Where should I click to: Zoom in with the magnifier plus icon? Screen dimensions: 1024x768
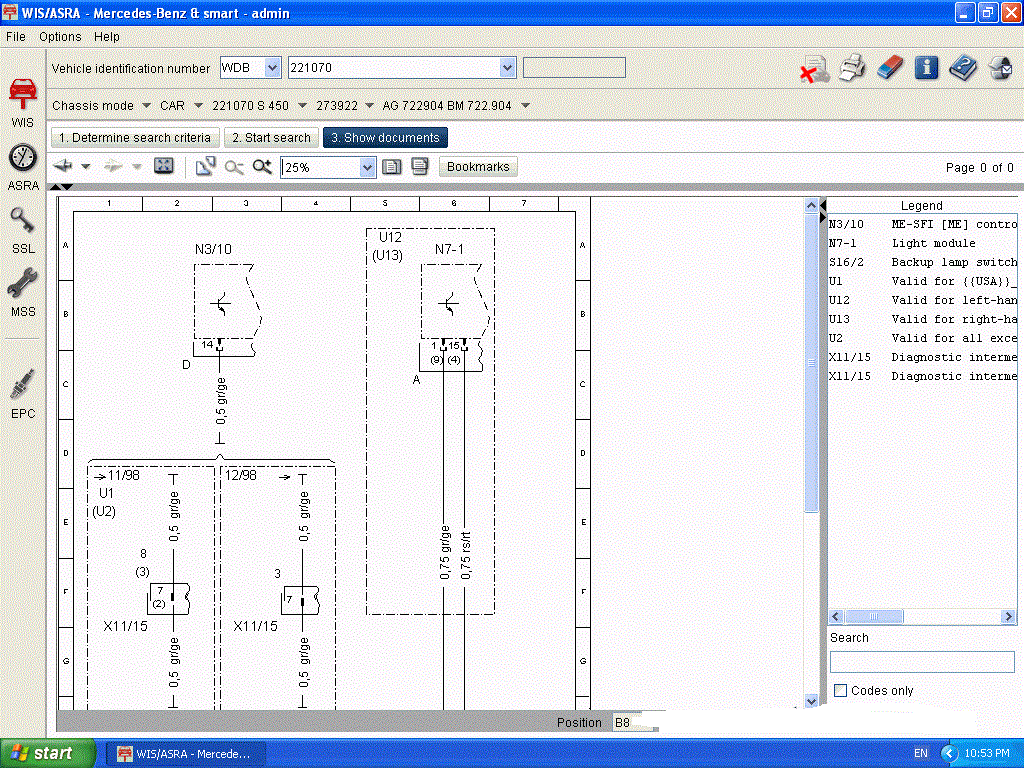pos(263,167)
